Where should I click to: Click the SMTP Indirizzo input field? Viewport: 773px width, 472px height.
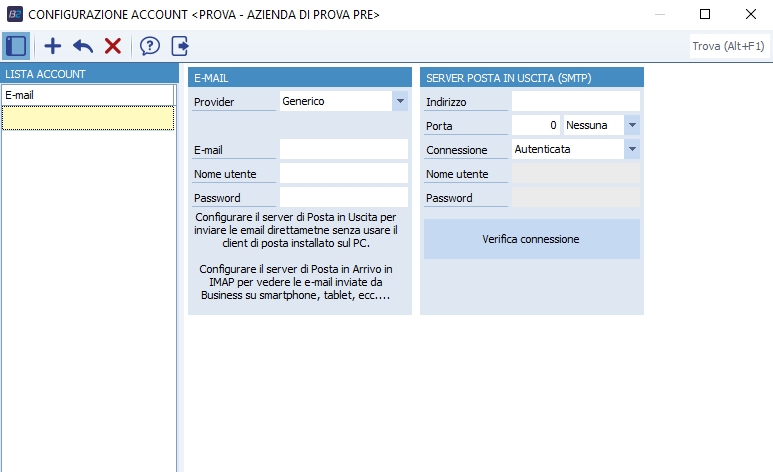point(575,101)
